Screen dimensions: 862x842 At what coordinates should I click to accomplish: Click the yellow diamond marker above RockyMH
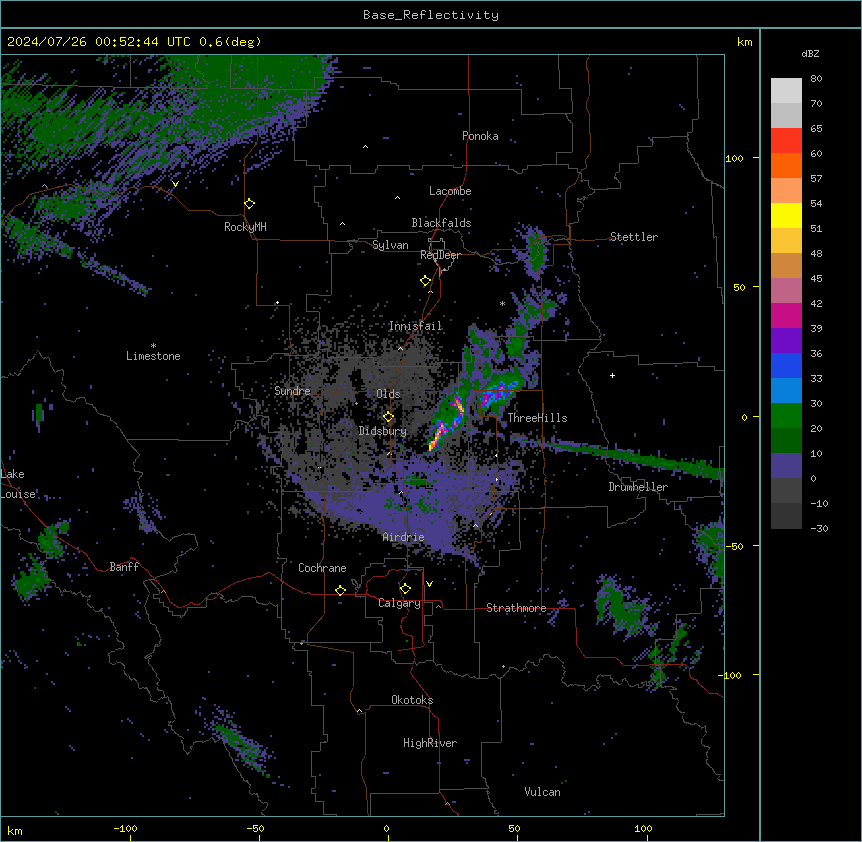(250, 204)
